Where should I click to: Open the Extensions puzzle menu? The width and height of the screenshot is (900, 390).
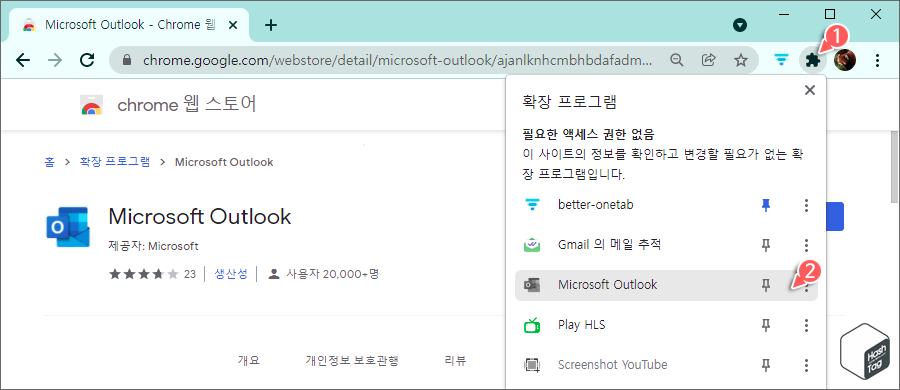pos(812,60)
